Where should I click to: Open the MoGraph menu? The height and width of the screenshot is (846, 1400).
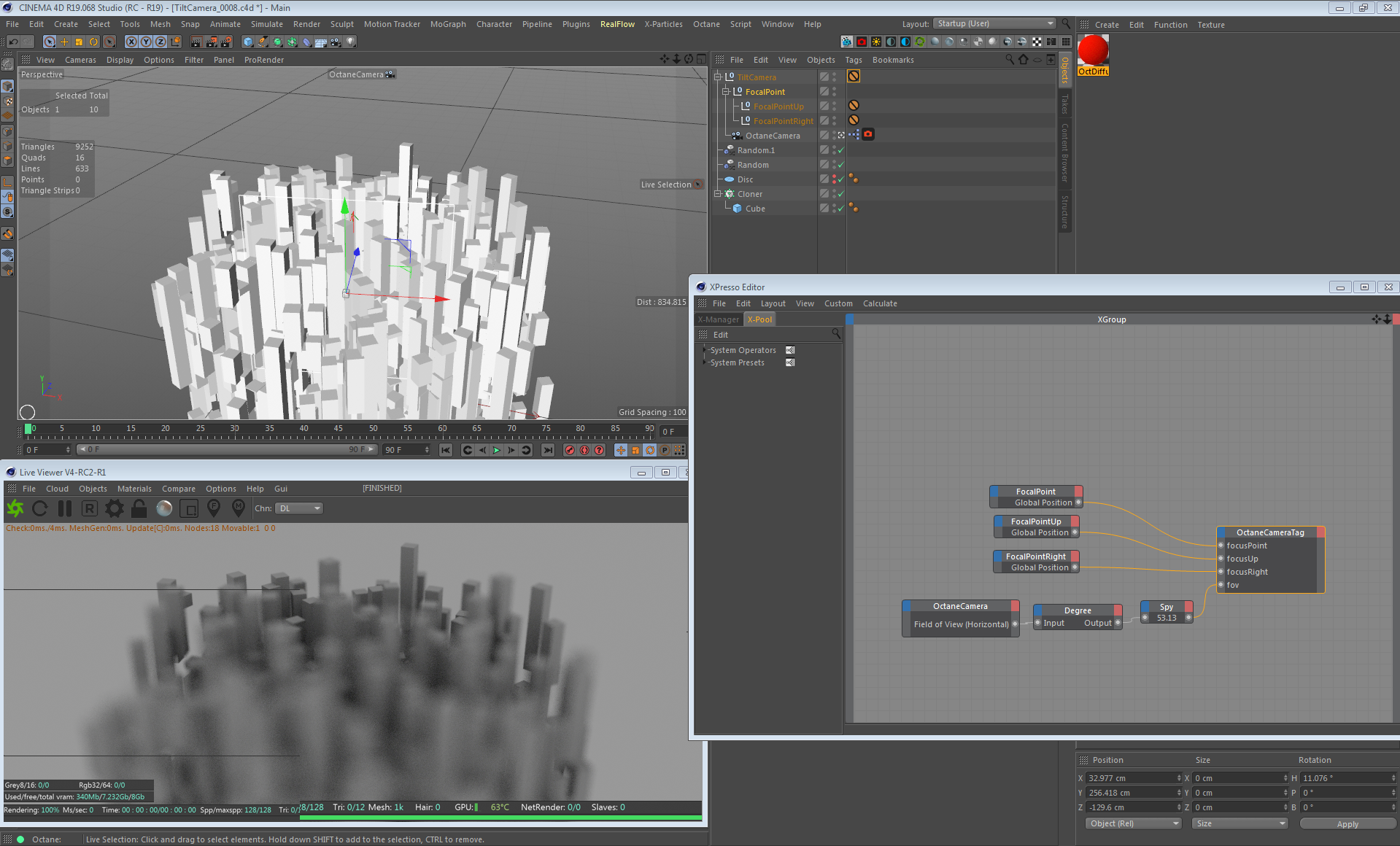coord(448,24)
